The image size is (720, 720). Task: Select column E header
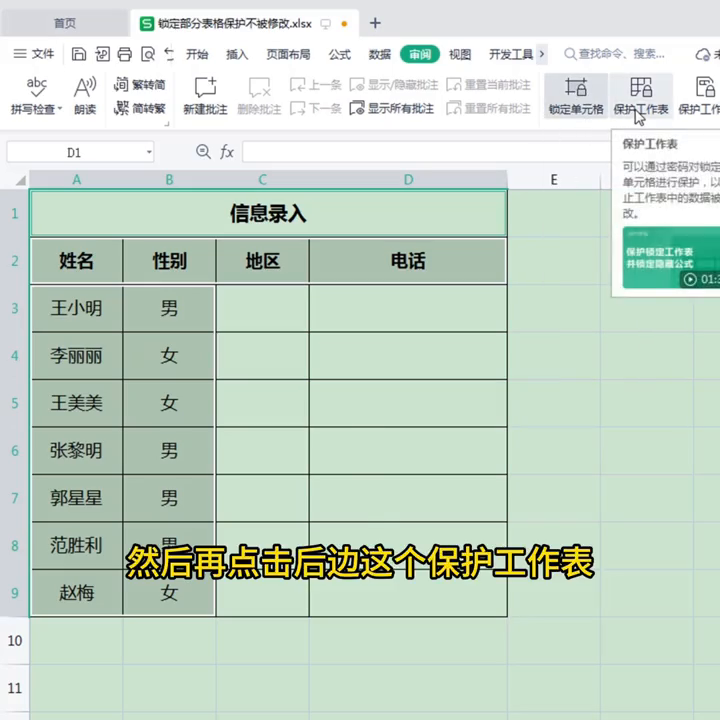coord(554,180)
